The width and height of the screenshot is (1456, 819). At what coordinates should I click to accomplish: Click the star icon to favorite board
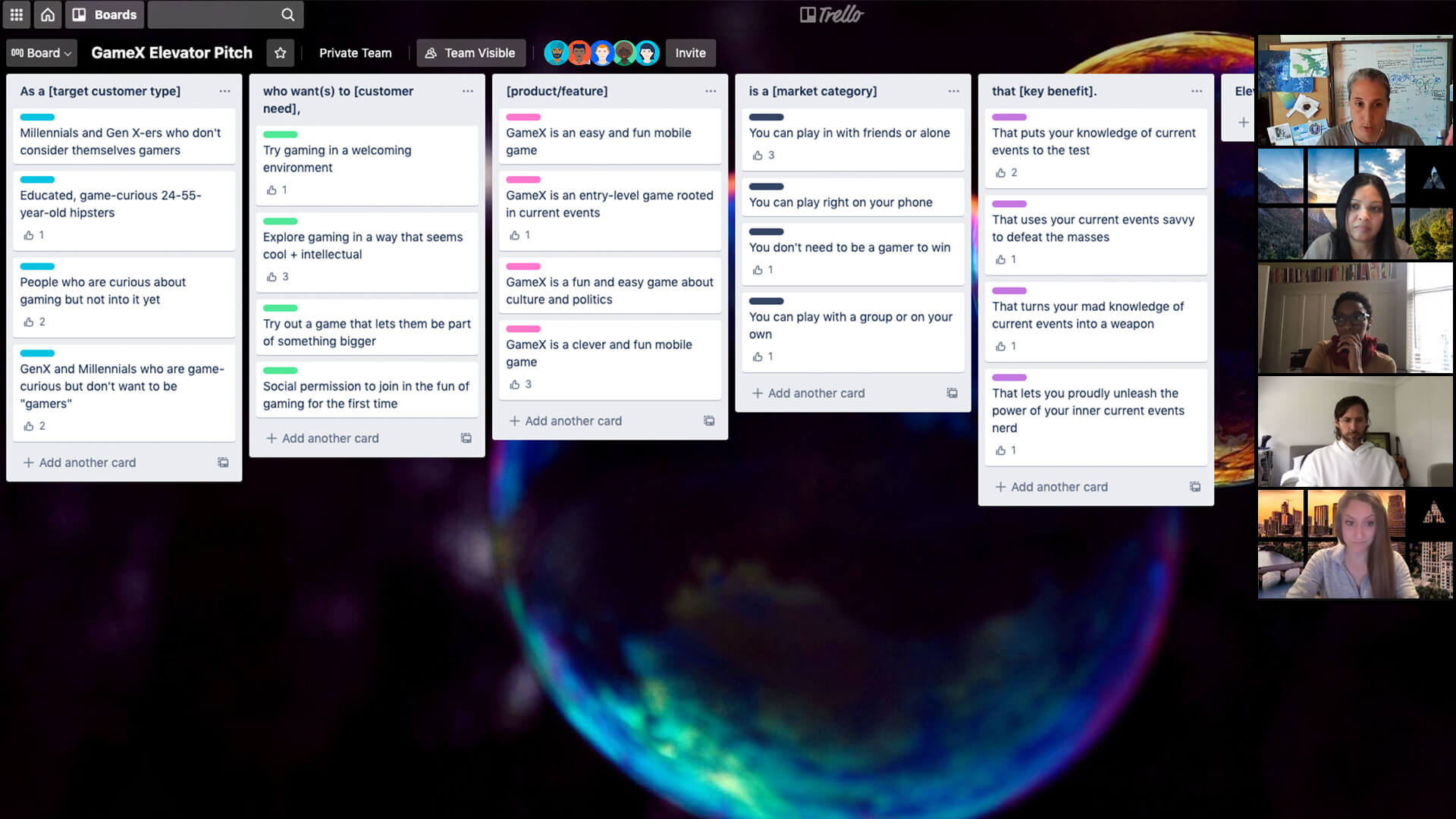(x=280, y=52)
